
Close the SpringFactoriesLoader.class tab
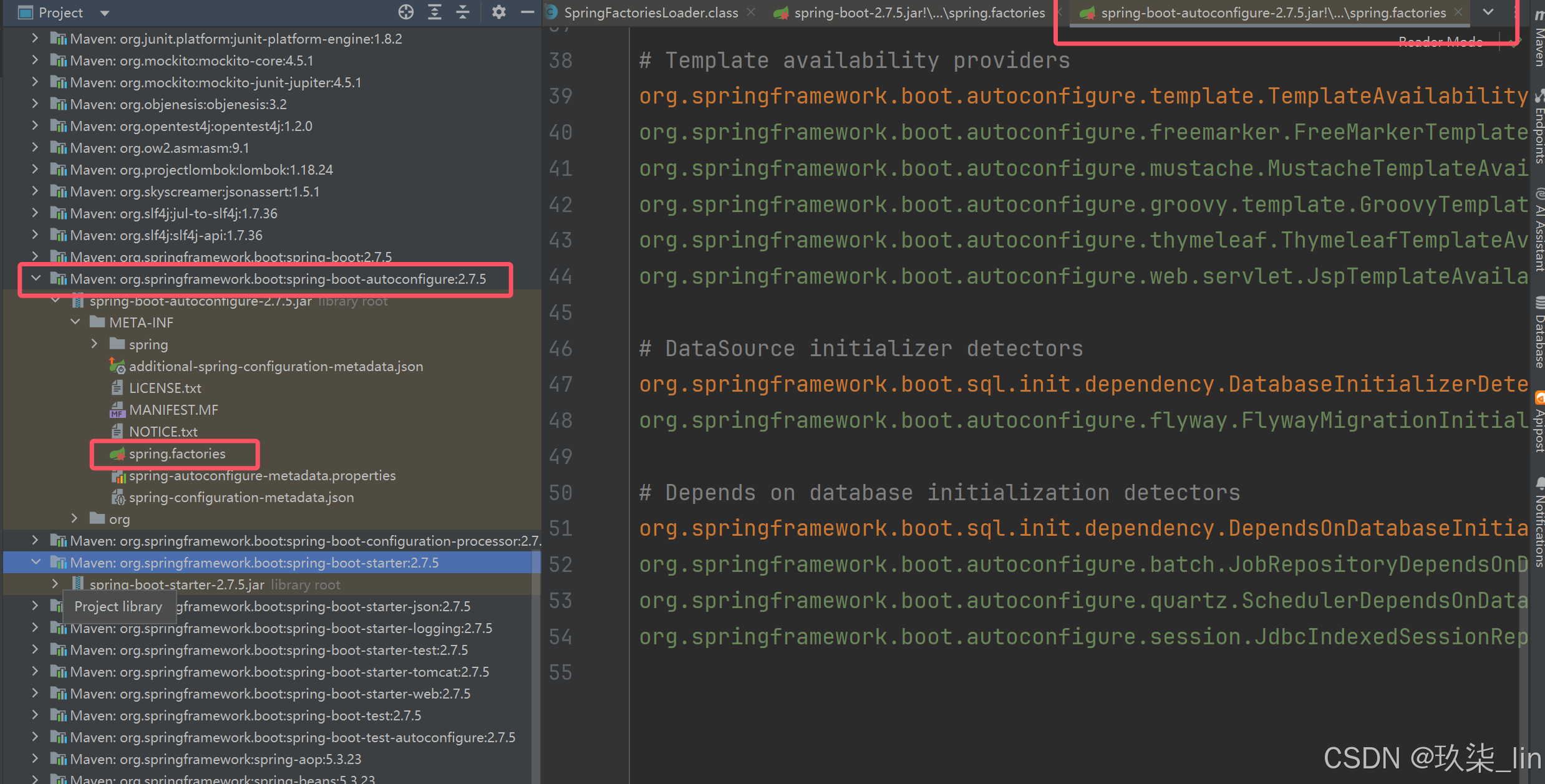pos(751,12)
